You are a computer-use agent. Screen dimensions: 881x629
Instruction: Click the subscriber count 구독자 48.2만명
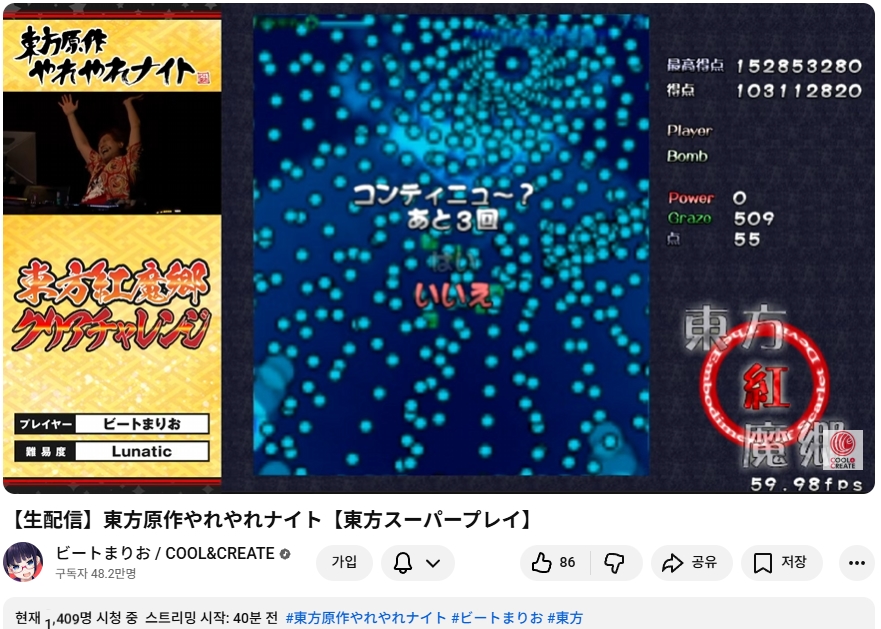tap(96, 574)
